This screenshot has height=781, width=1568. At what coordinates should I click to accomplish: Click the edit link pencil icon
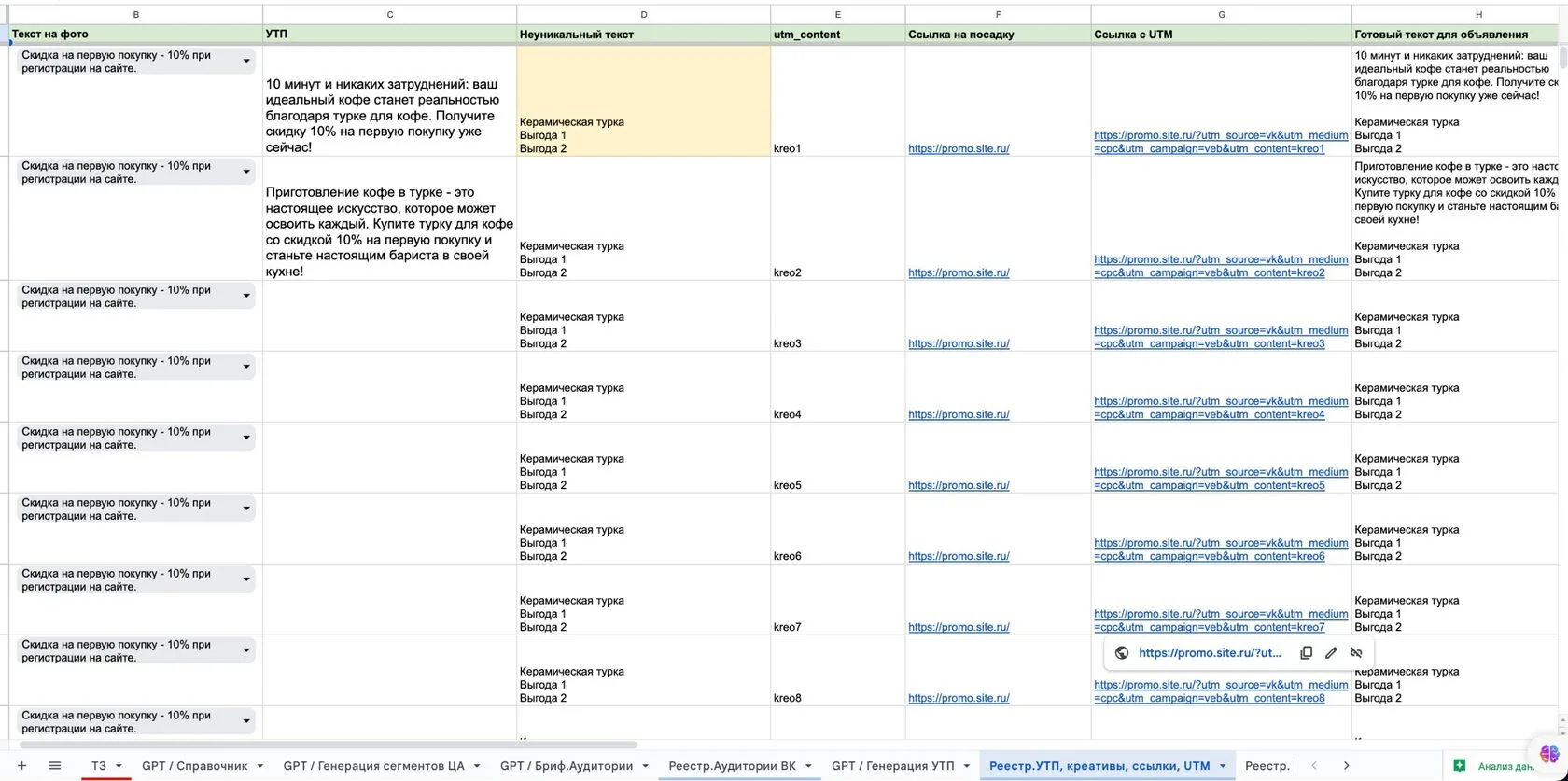[1331, 653]
